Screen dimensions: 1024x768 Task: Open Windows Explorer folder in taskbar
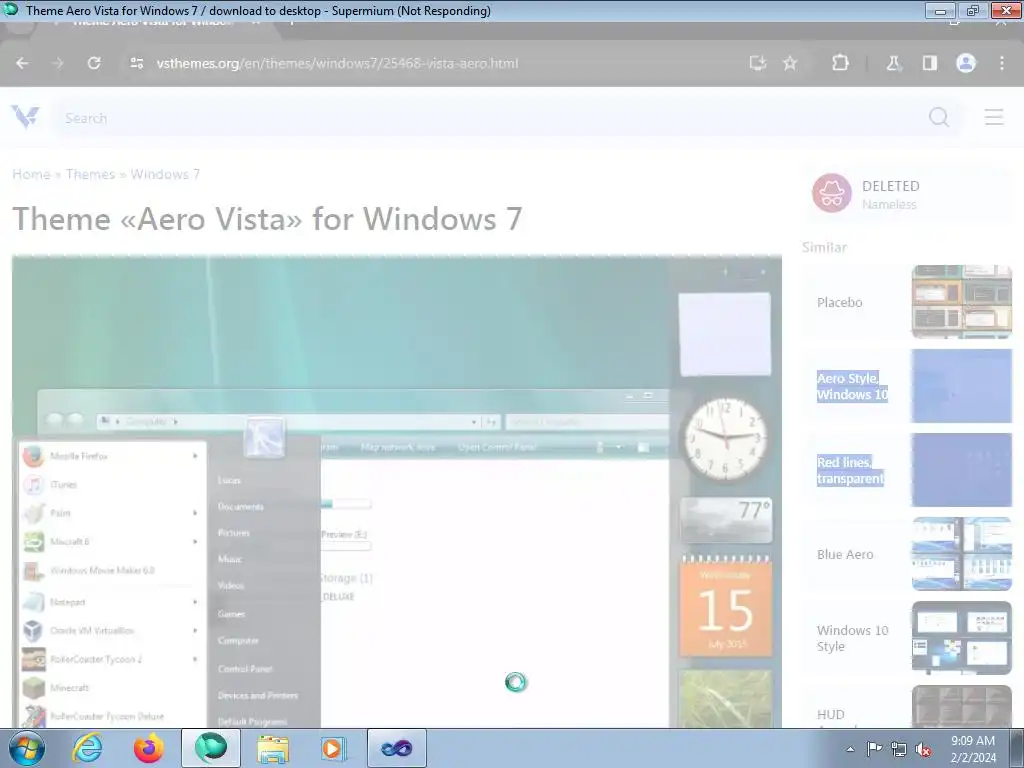[x=272, y=748]
